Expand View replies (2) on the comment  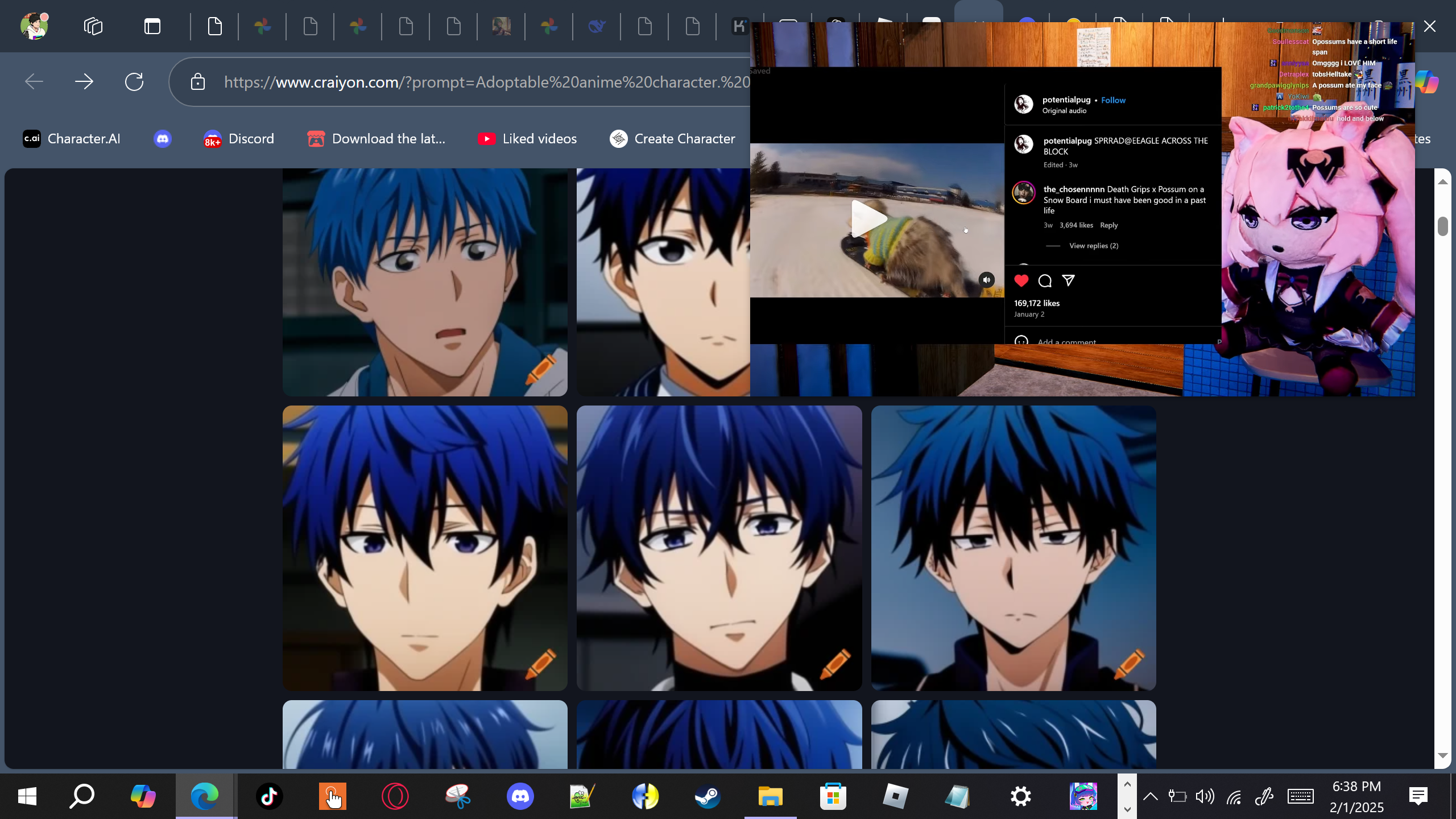point(1093,246)
